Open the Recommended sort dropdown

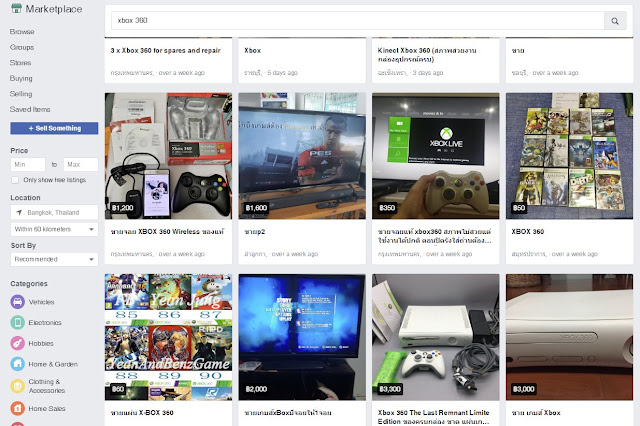click(54, 259)
